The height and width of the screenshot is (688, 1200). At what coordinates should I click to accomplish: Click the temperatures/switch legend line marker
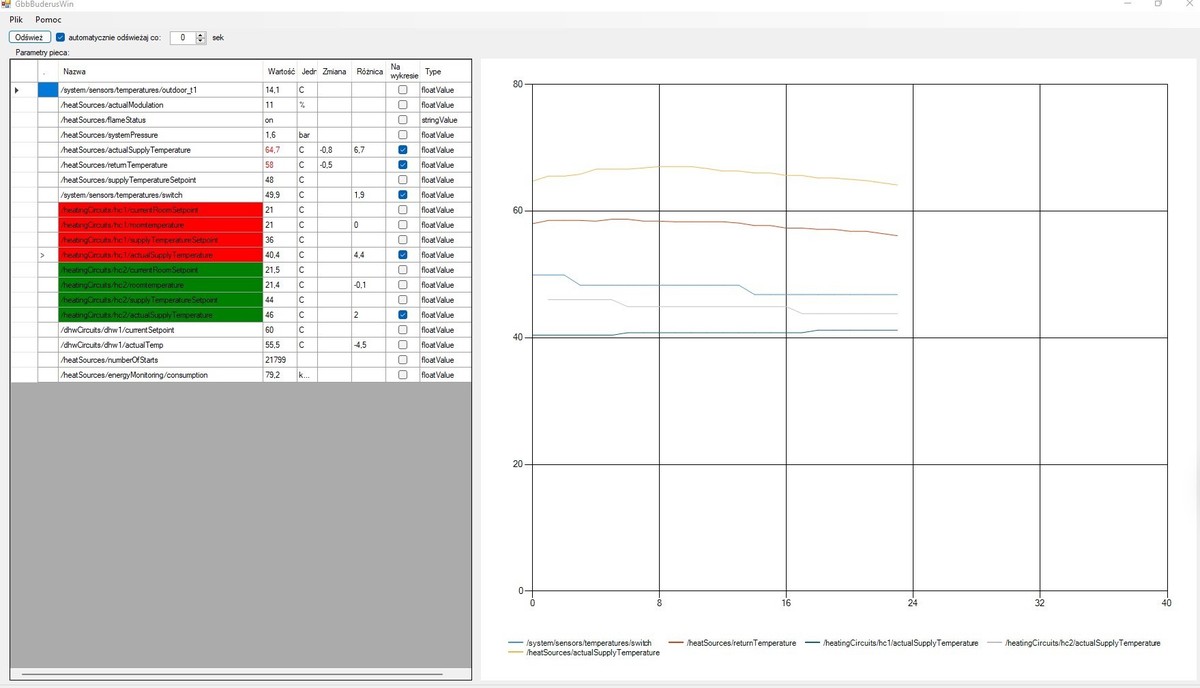tap(516, 643)
